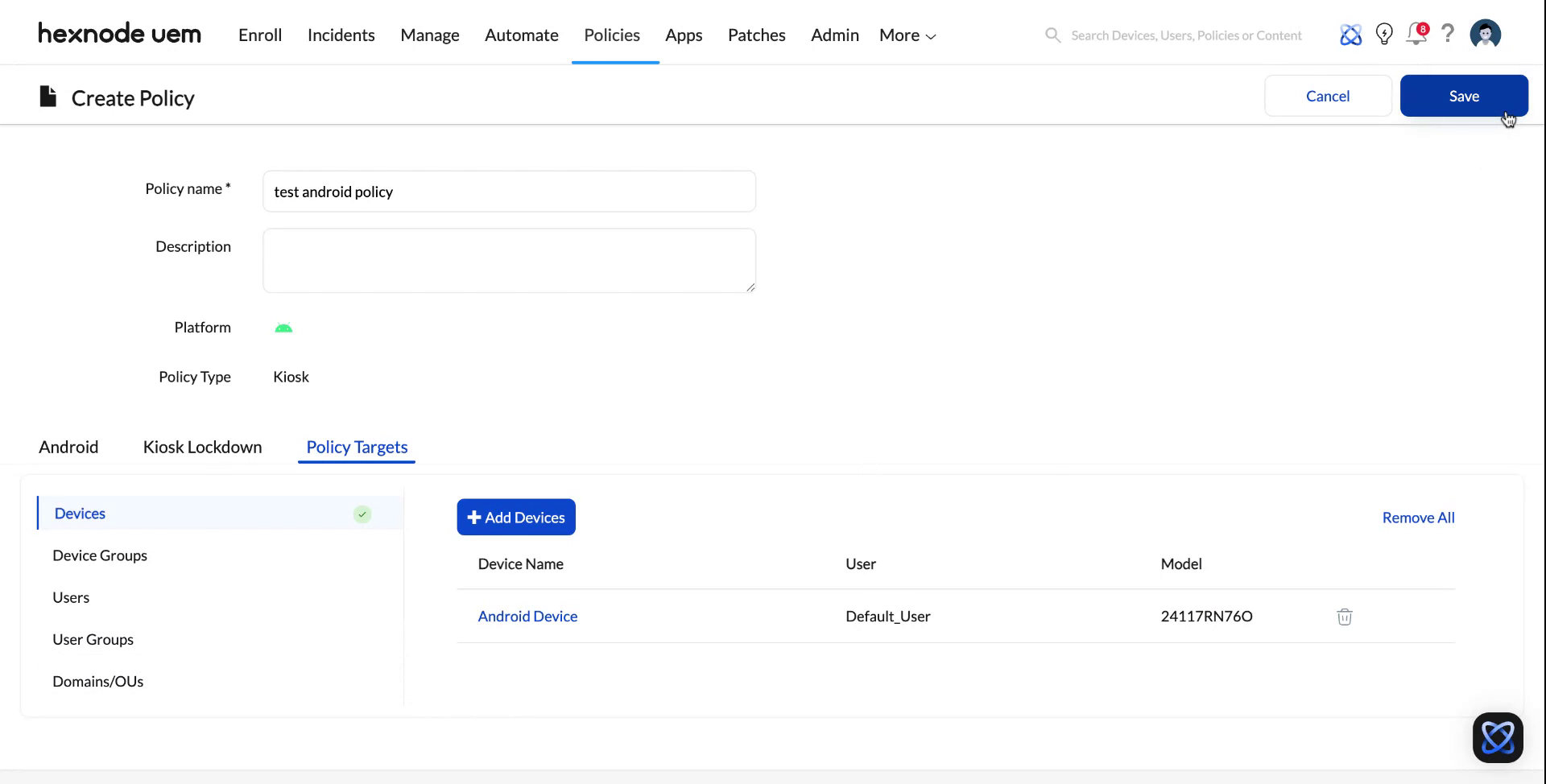Click the lightbulb what's-new icon
Screen dimensions: 1546x784
coord(1383,35)
